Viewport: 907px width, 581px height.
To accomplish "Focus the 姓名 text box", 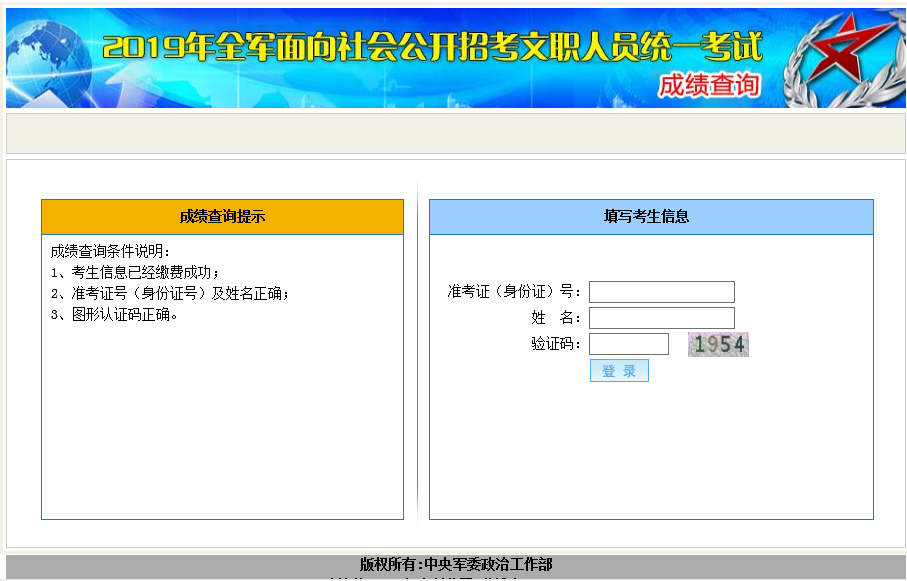I will coord(661,318).
